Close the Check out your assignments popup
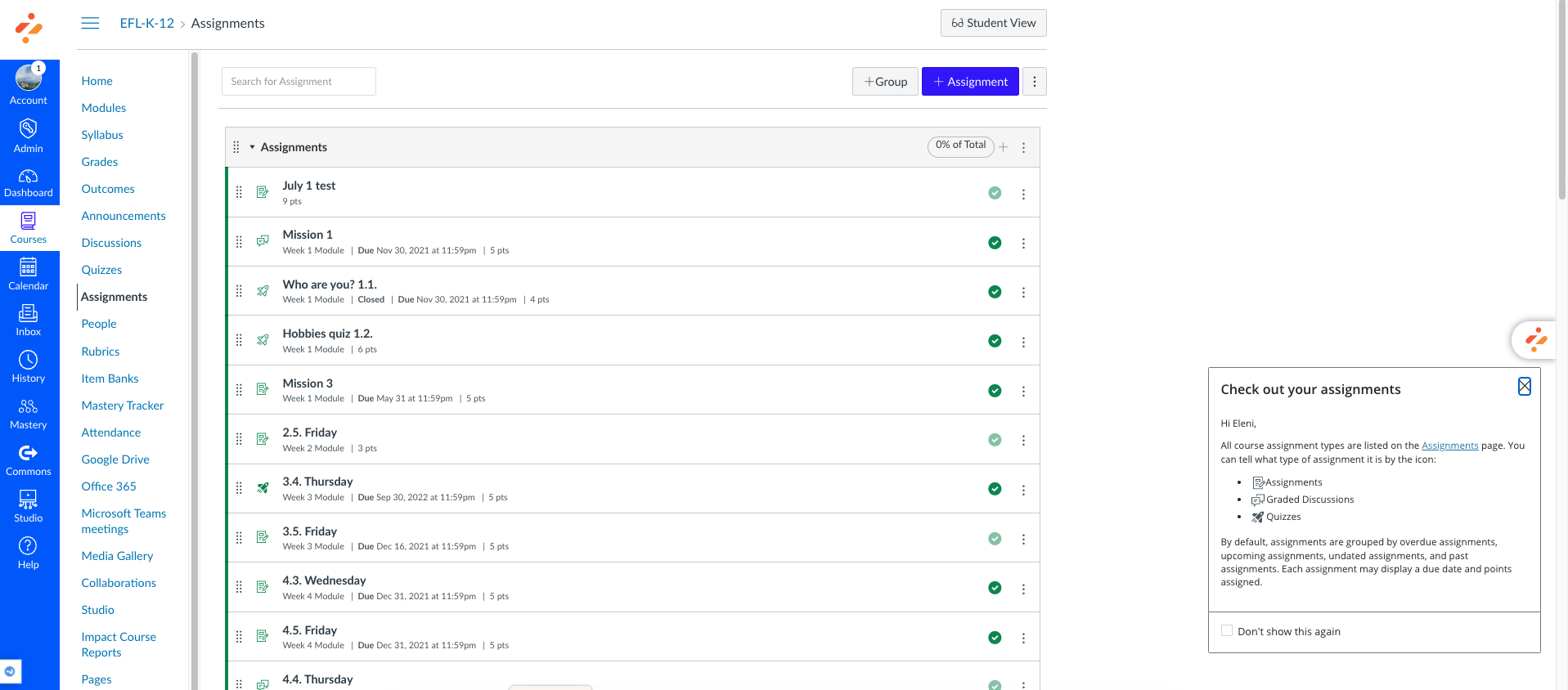Screen dimensions: 1568x690 [1525, 387]
